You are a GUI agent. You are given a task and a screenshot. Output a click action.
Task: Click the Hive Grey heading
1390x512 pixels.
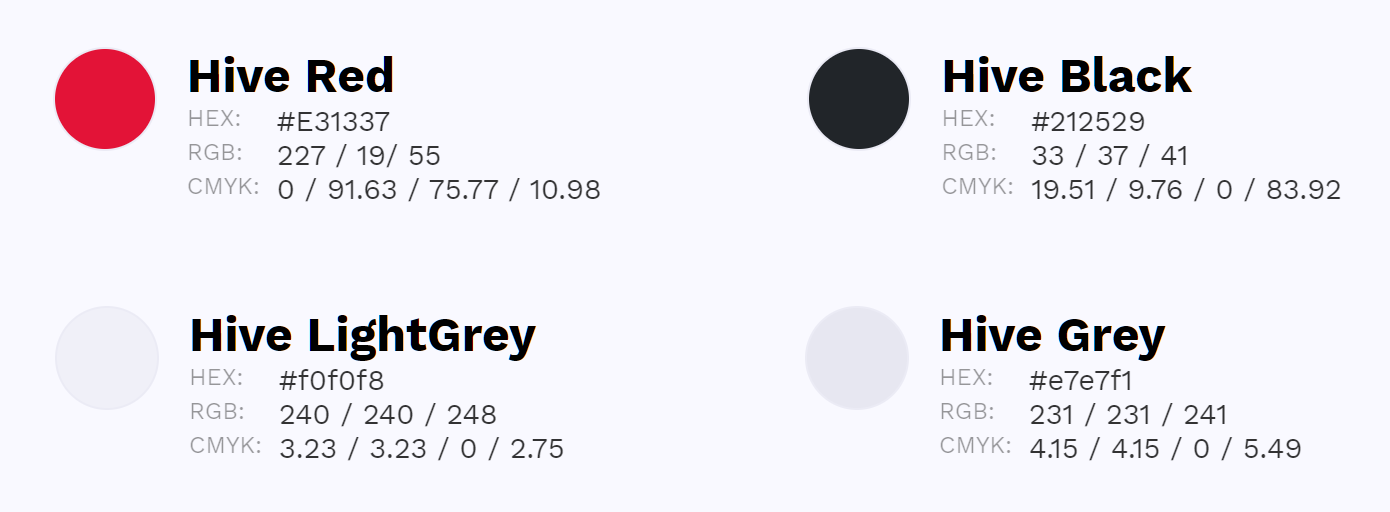click(1053, 335)
